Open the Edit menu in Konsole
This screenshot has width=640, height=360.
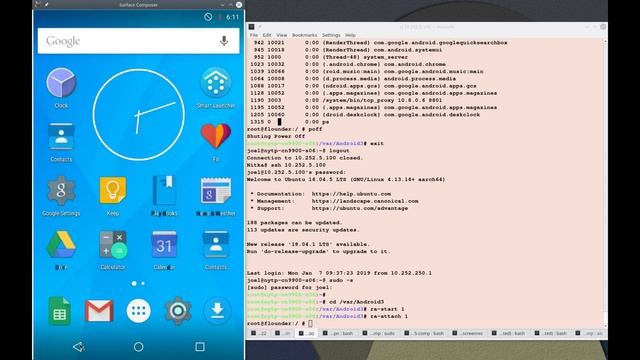(267, 35)
